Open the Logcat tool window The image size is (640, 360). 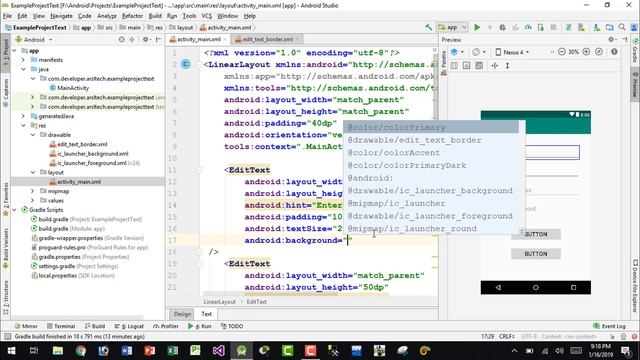[129, 326]
